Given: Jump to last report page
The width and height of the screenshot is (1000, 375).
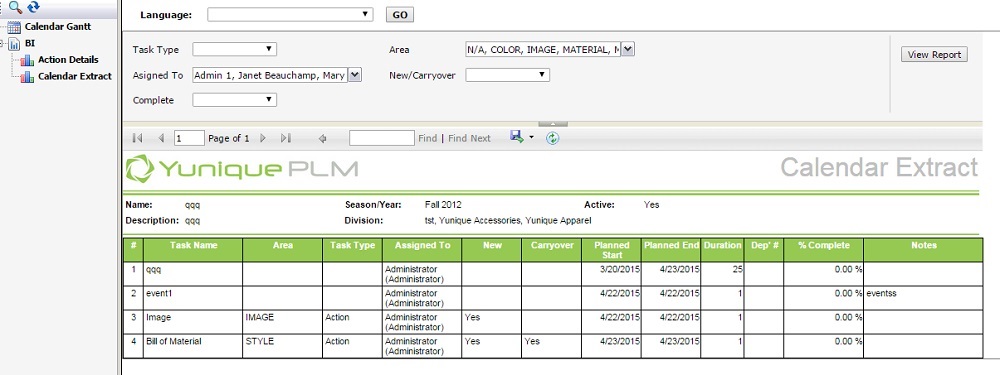Looking at the screenshot, I should (x=286, y=138).
